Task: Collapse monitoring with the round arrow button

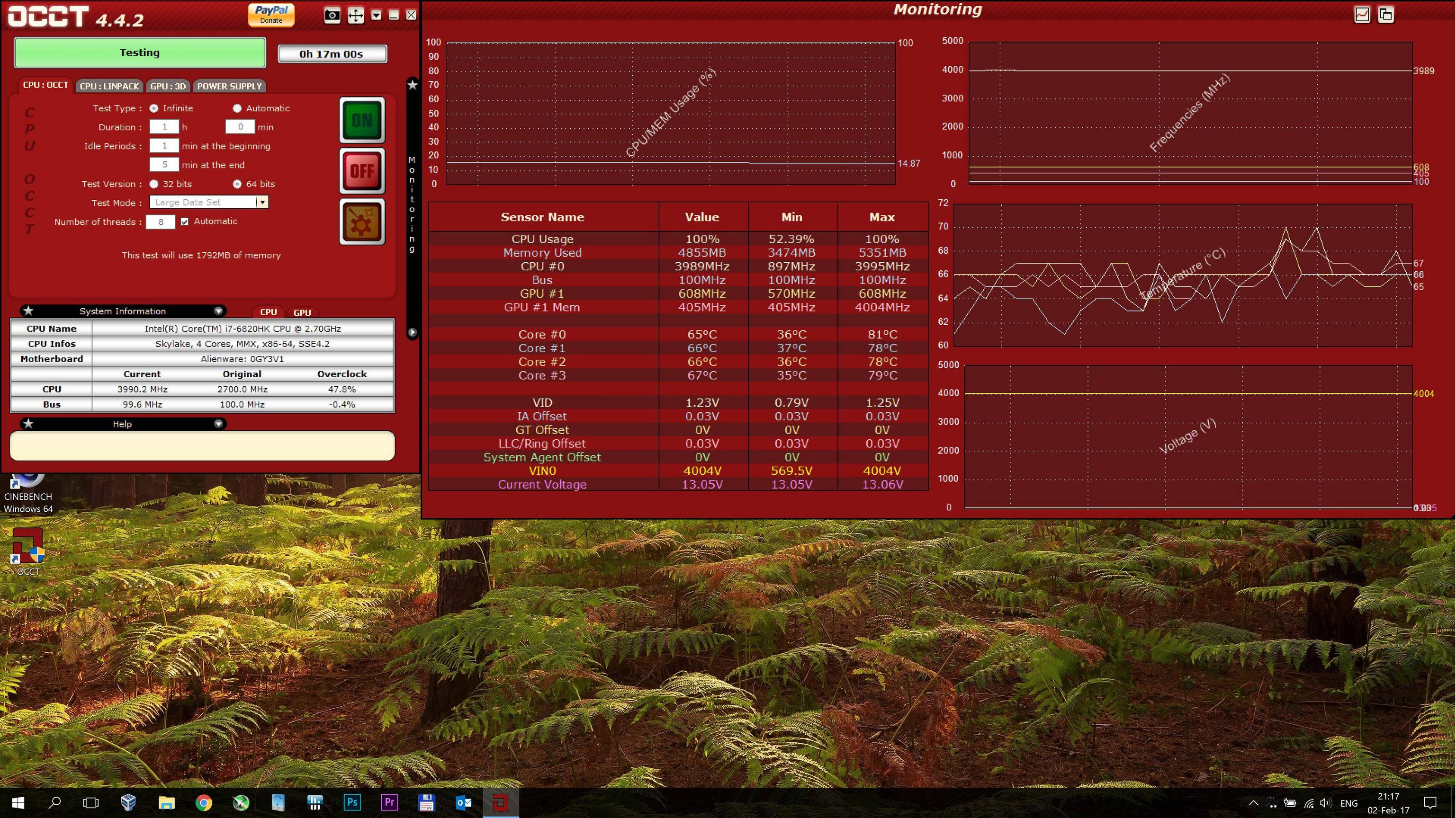Action: click(x=413, y=333)
